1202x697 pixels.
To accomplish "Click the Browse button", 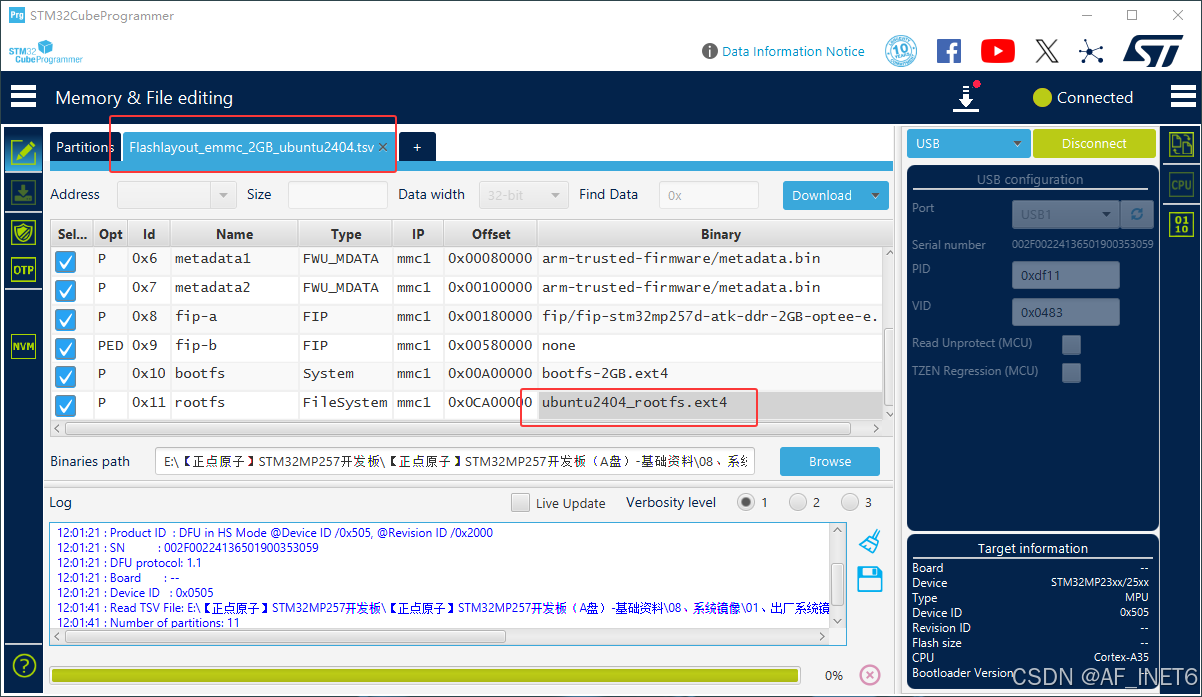I will coord(830,461).
